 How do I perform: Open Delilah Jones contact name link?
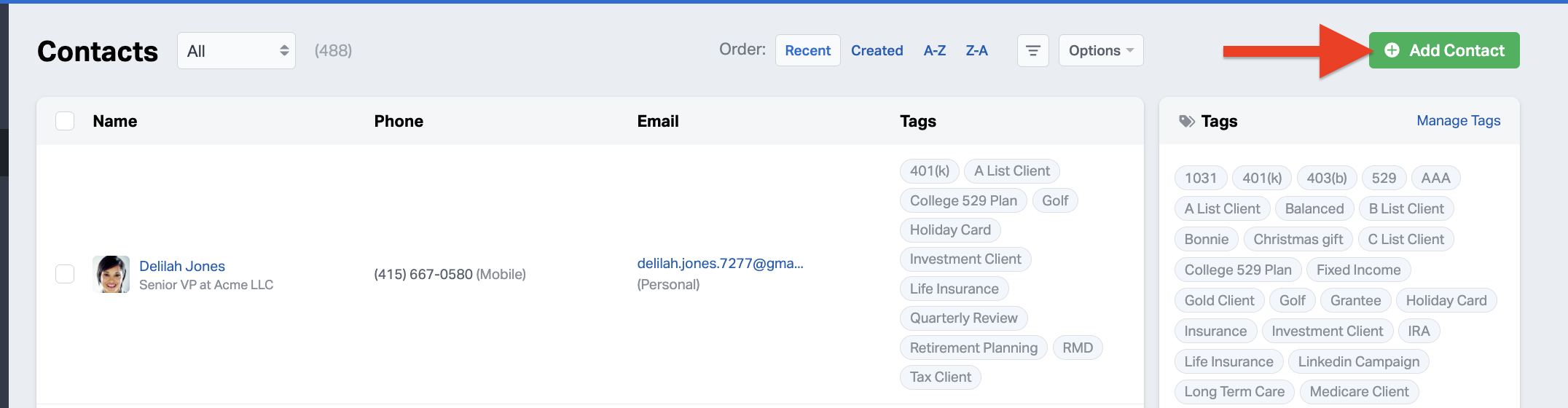182,266
